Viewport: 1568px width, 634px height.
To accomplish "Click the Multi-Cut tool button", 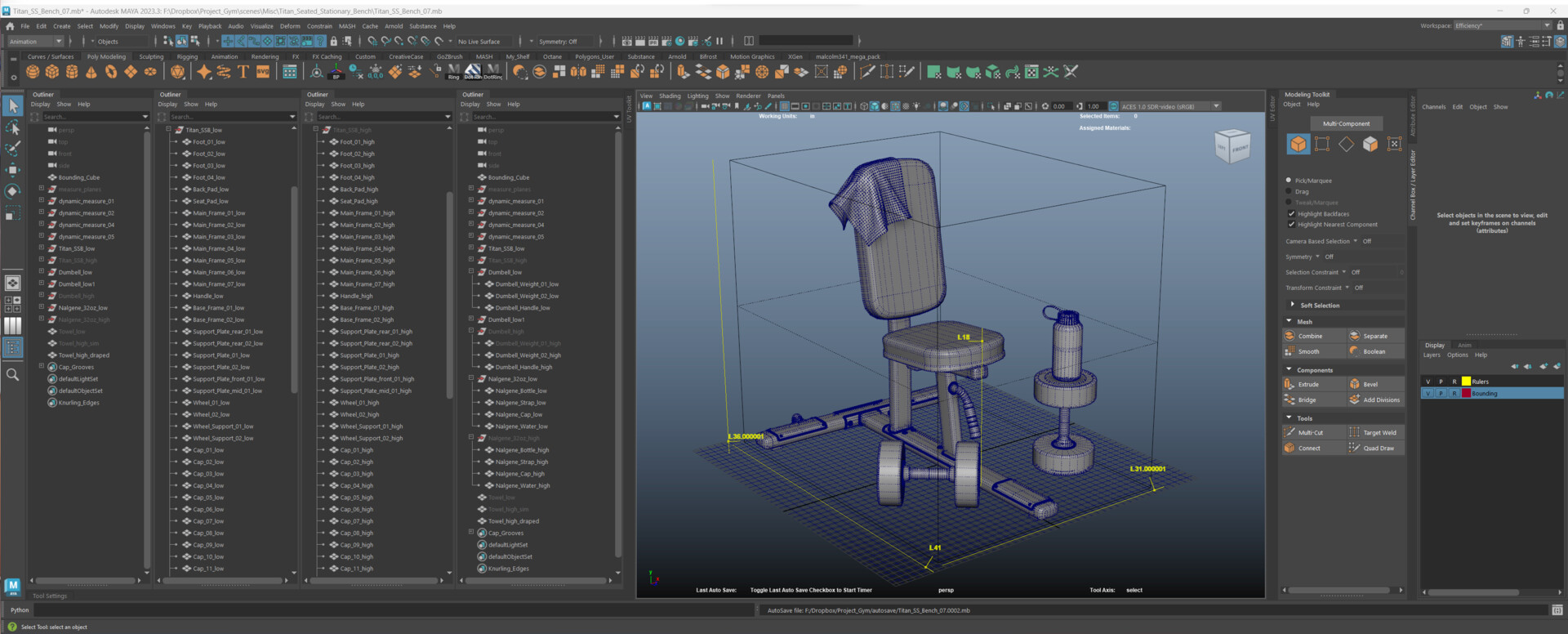I will pos(1313,432).
